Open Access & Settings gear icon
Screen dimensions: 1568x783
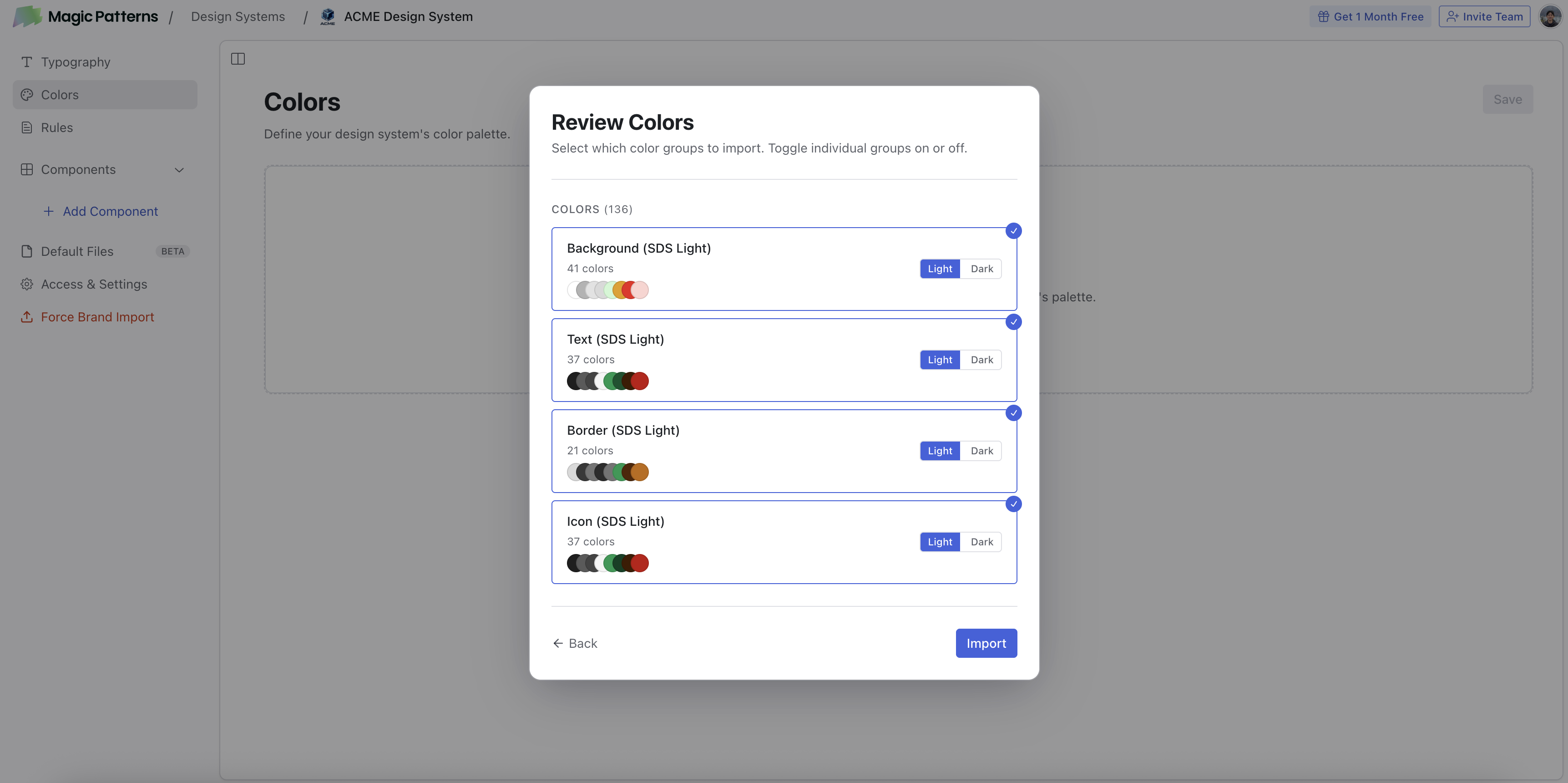(27, 284)
